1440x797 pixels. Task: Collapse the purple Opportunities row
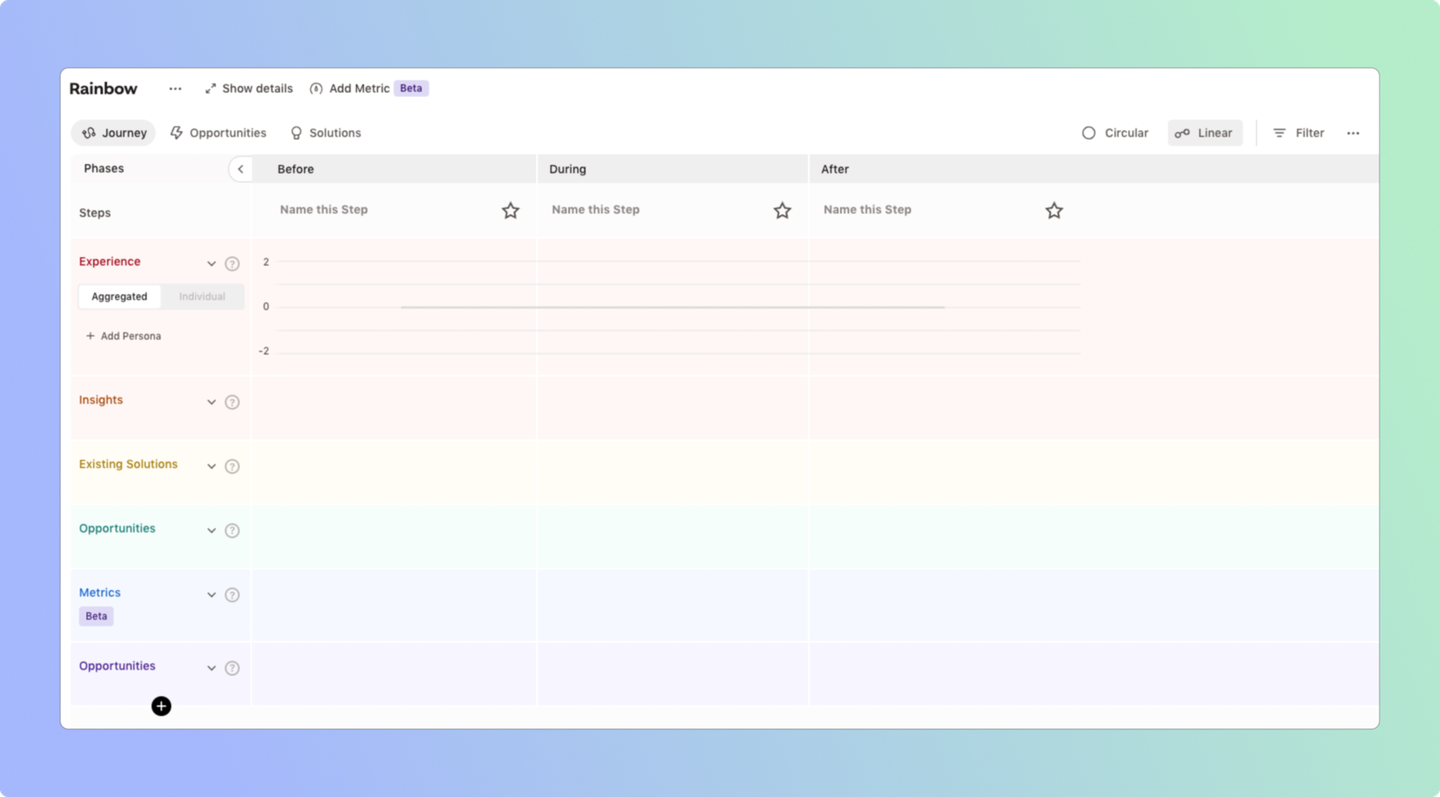click(211, 668)
